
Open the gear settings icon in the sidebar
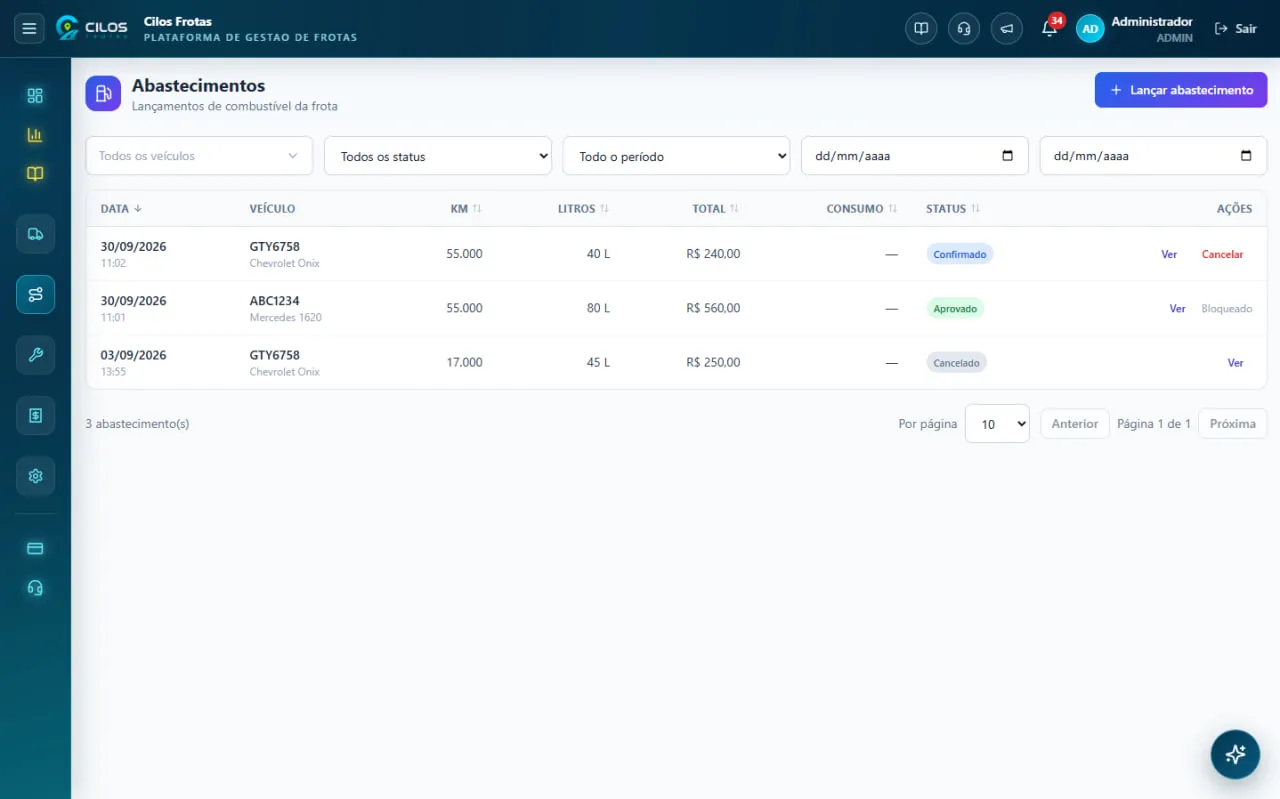(35, 476)
